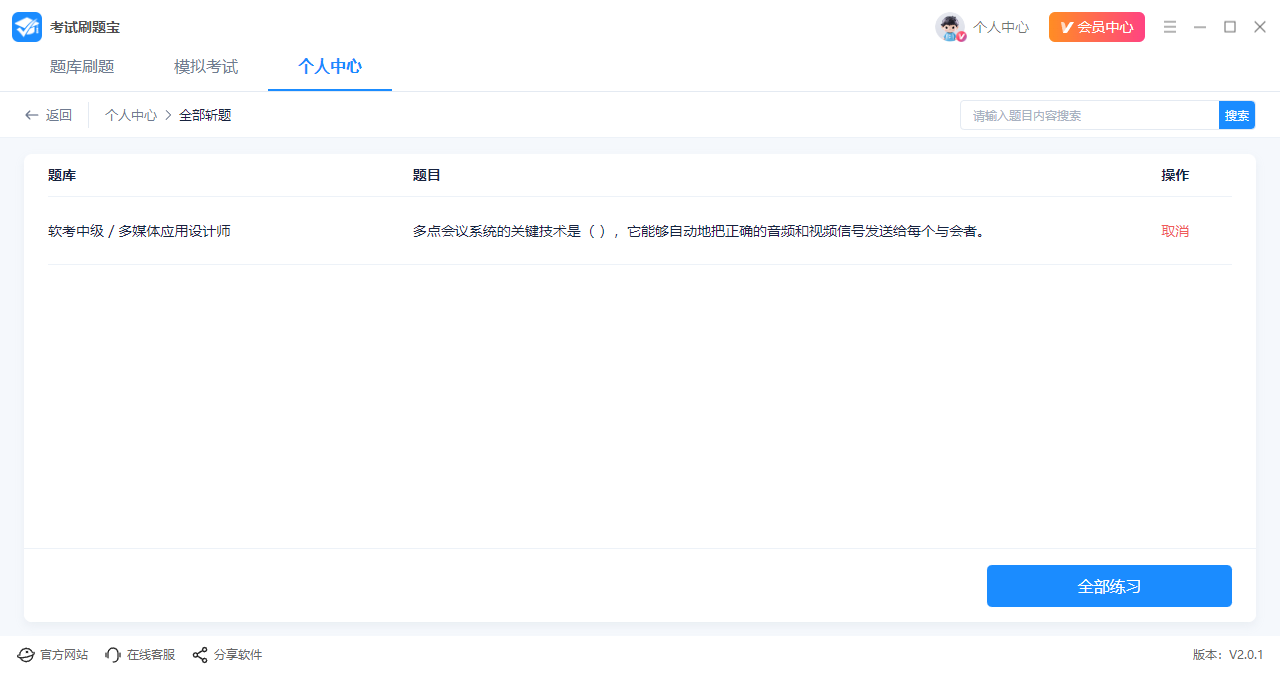
Task: Click the 题目 column header
Action: [427, 175]
